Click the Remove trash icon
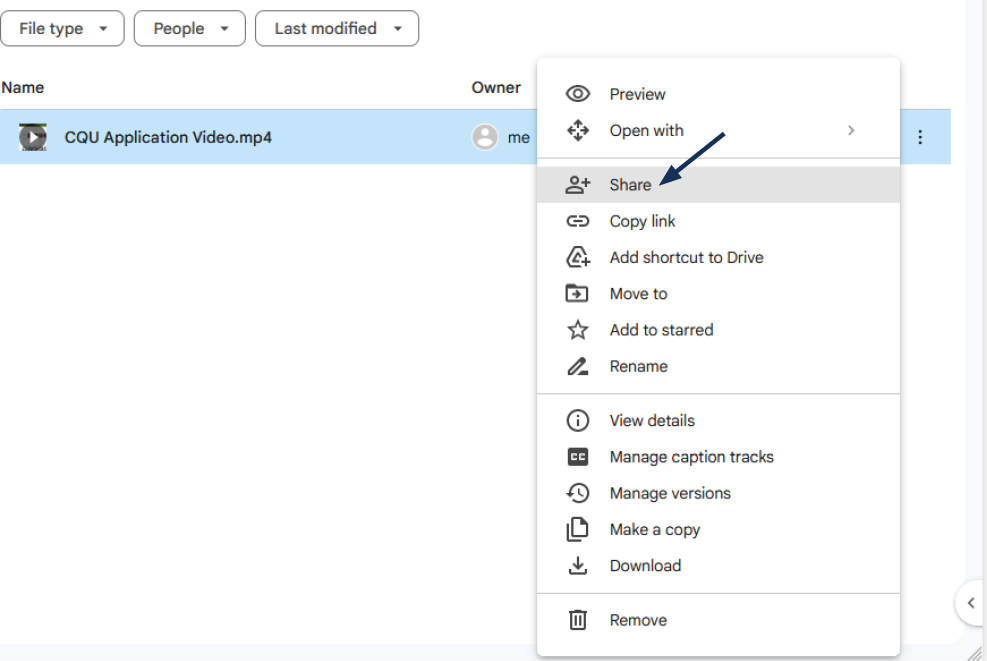 tap(578, 620)
